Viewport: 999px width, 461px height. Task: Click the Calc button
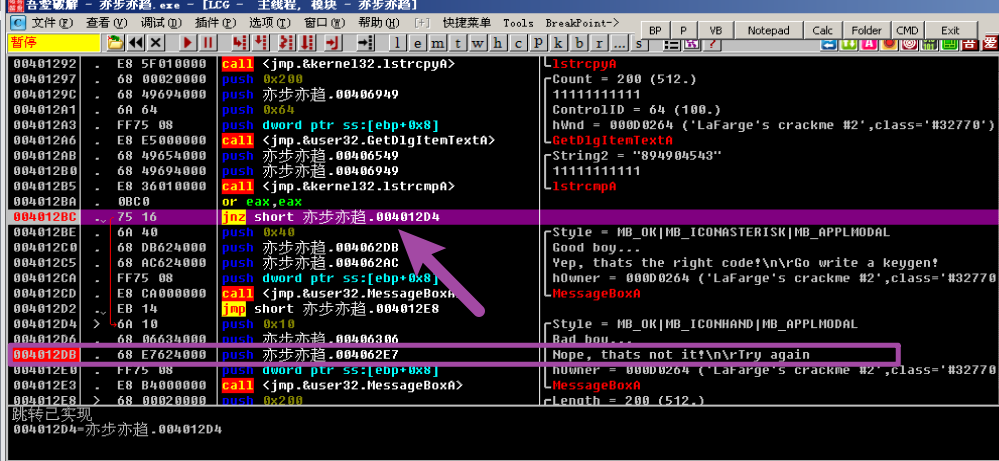(x=822, y=31)
